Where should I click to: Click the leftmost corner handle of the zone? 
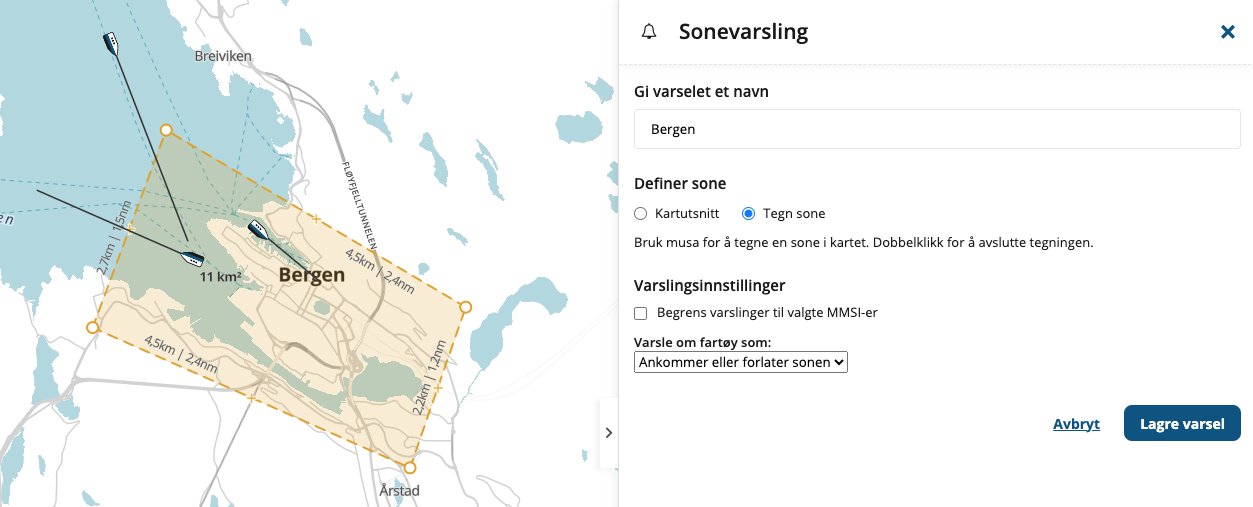(92, 327)
